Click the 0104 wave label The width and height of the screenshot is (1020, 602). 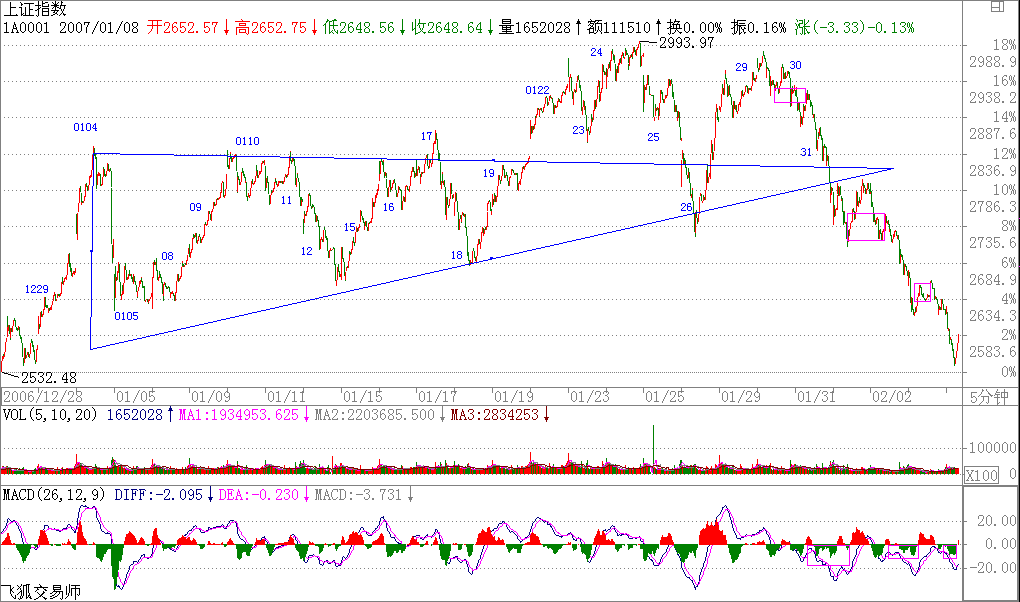[x=85, y=127]
